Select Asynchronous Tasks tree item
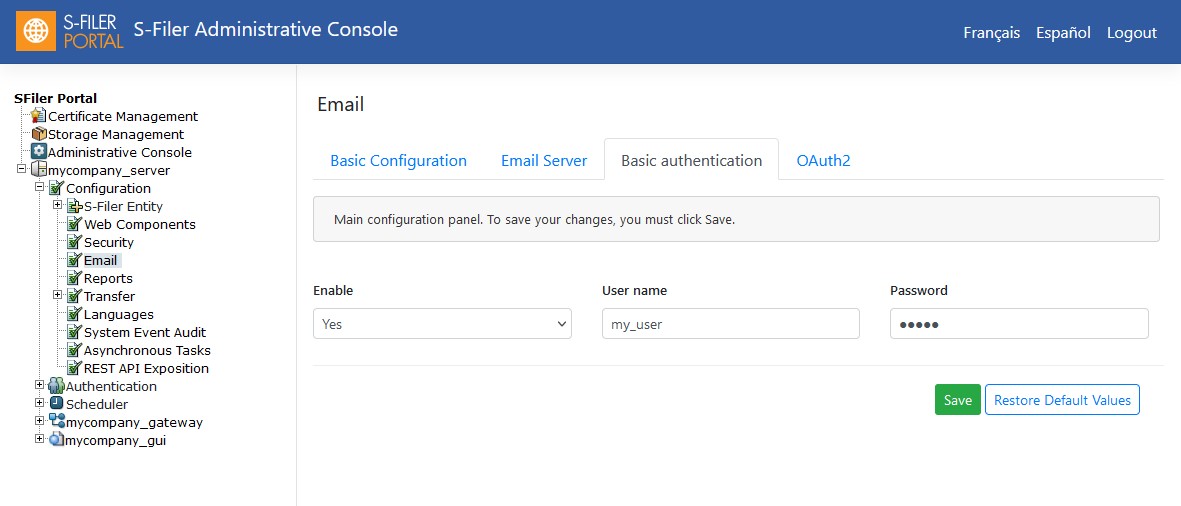 pos(147,351)
